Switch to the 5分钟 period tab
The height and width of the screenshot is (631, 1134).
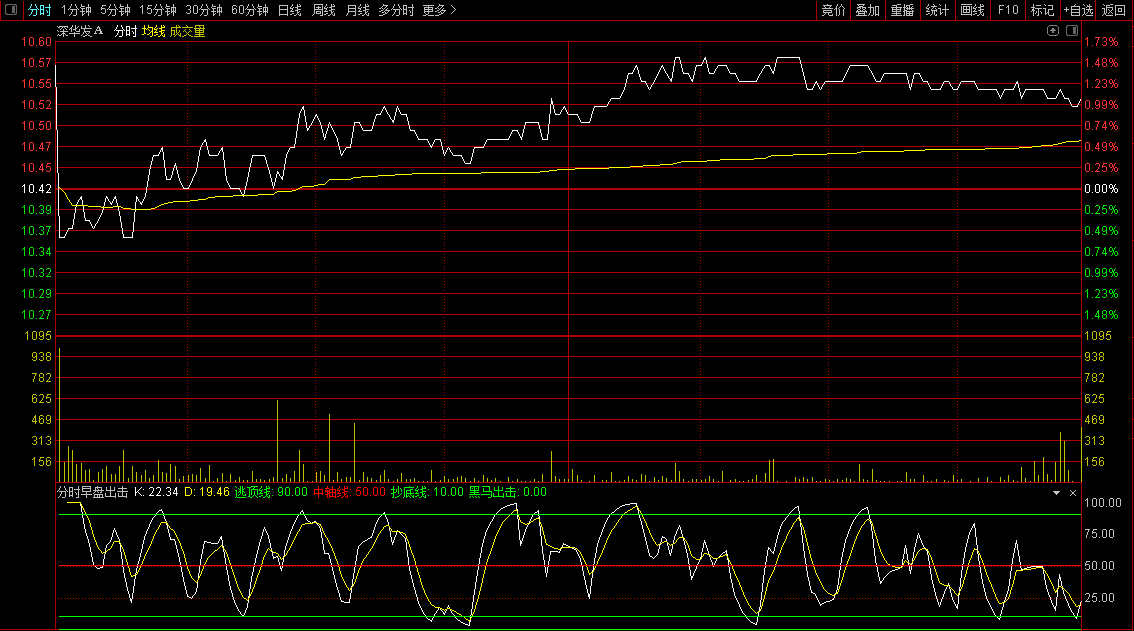click(x=115, y=10)
